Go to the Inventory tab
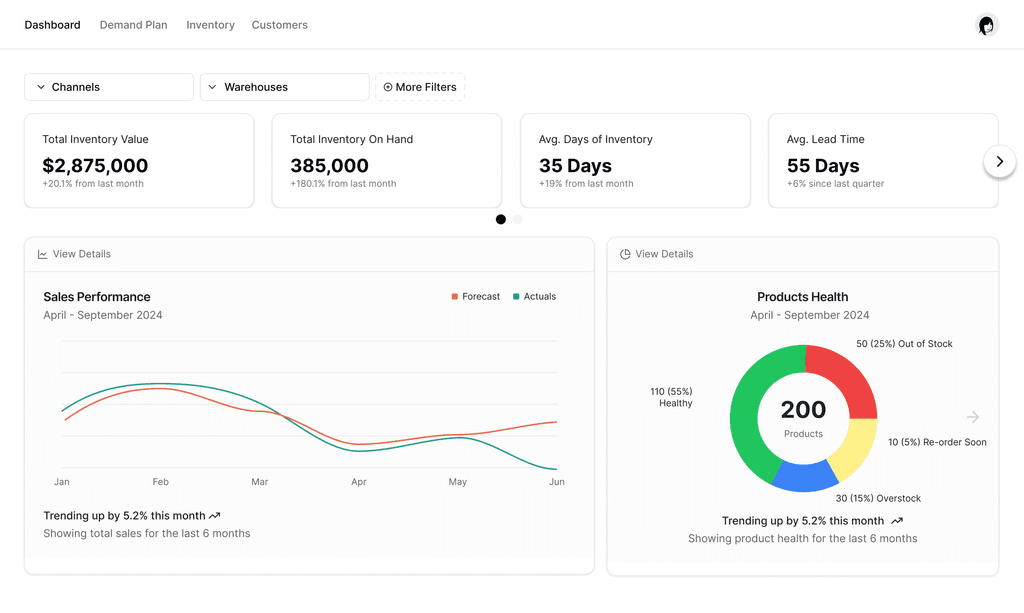Screen dimensions: 1024x613 tap(210, 25)
